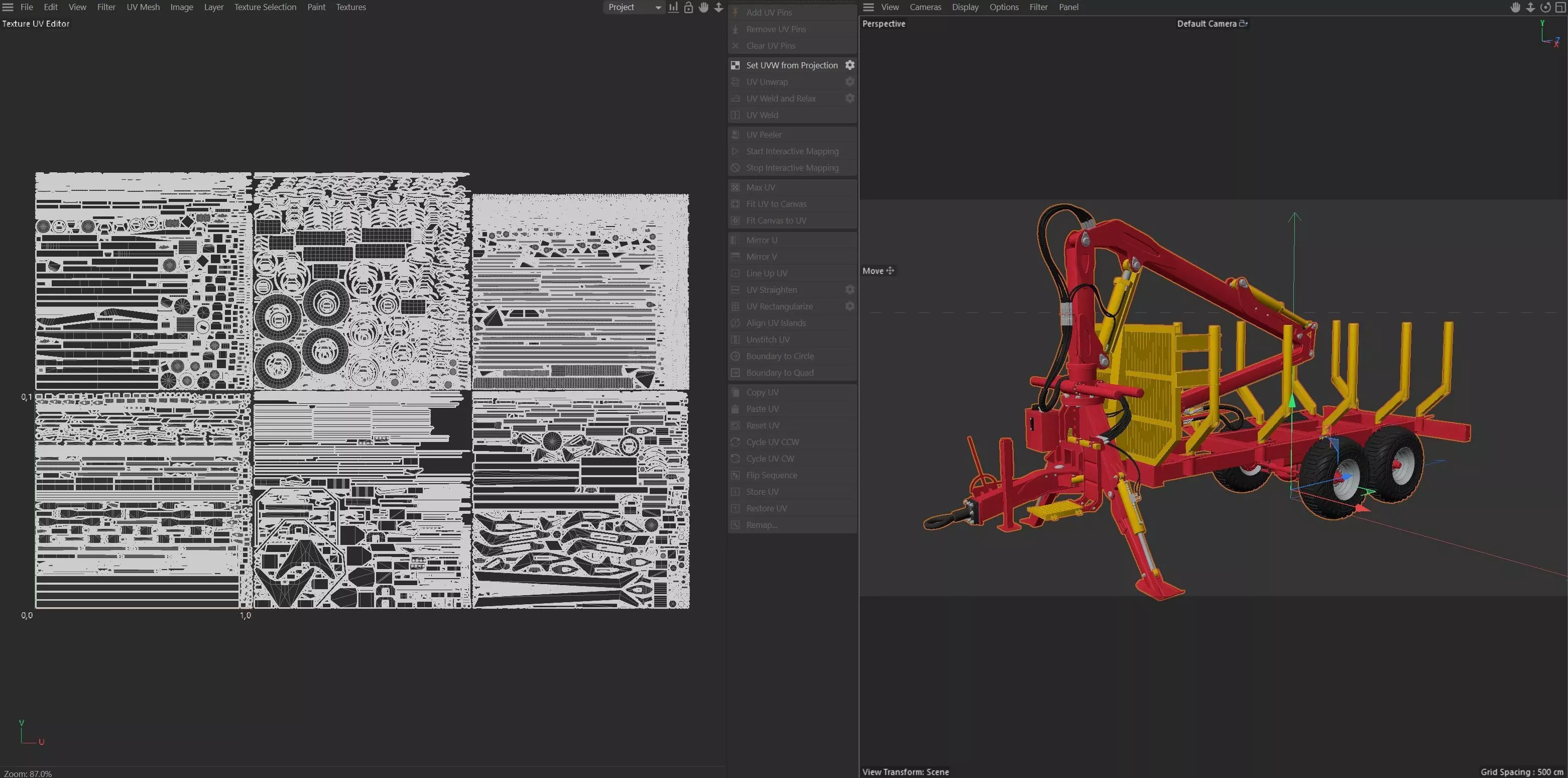Toggle the viewport layout maximize icon

tap(1560, 8)
